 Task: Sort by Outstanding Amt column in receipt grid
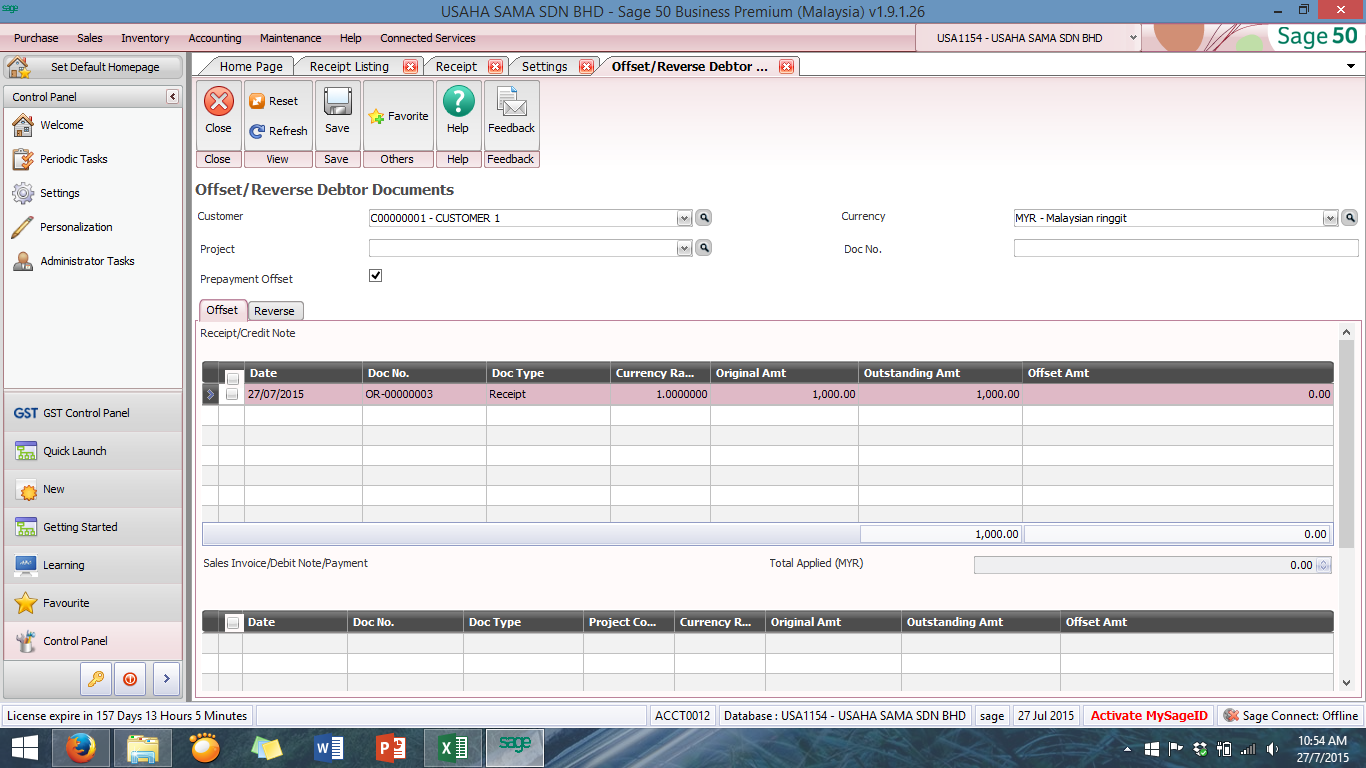tap(940, 373)
